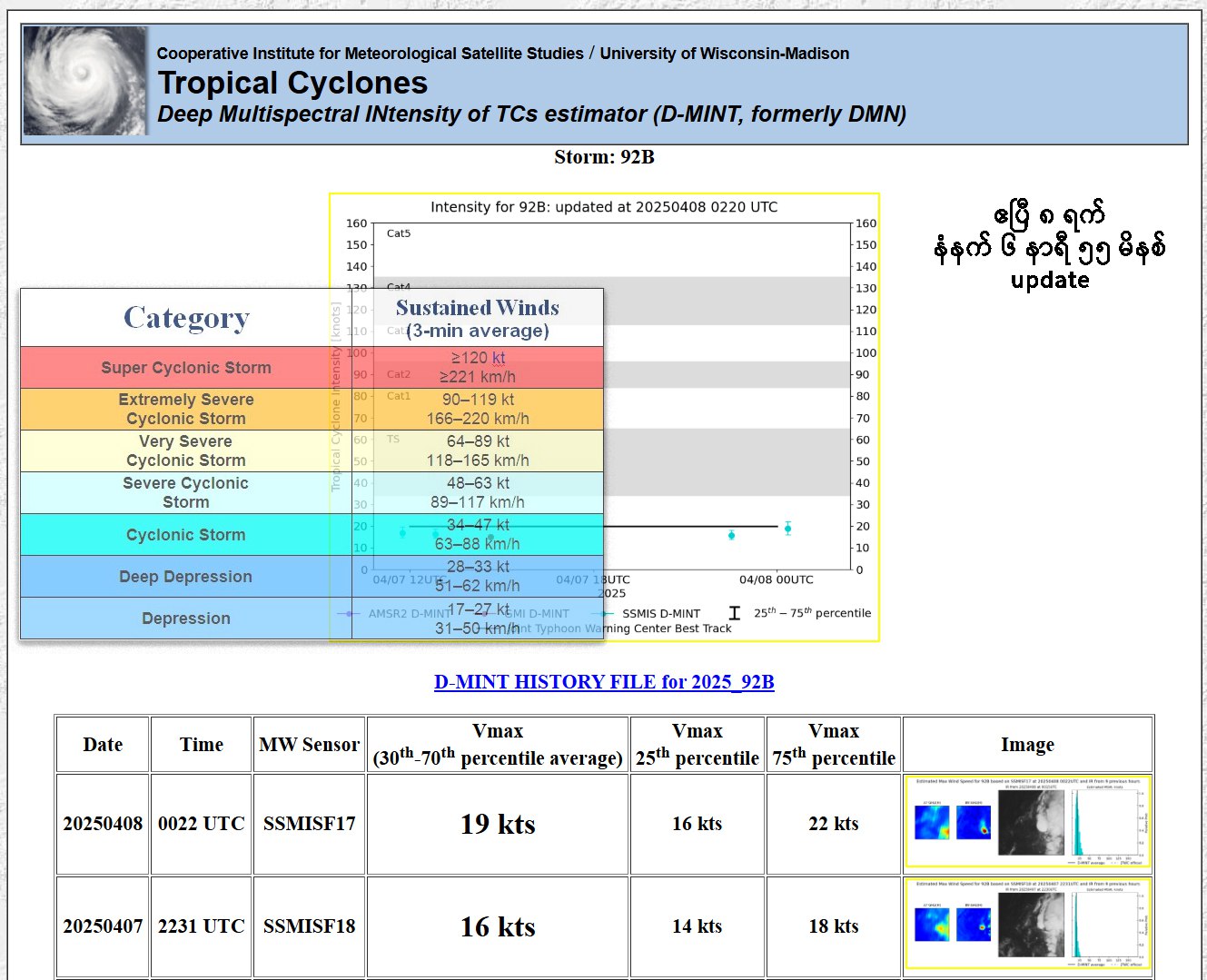Click the intensity chart for 92B
Screen dimensions: 1207x980
click(x=604, y=417)
